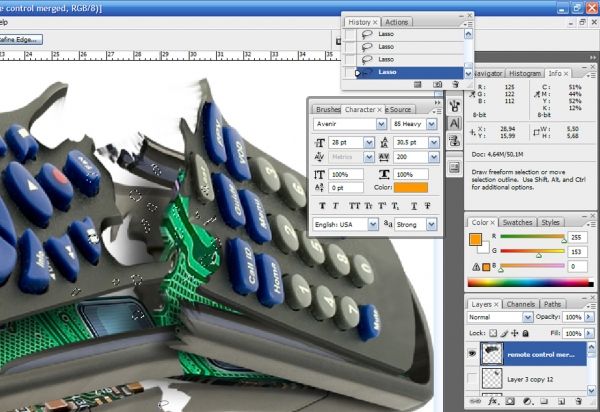This screenshot has width=600, height=412.
Task: Open the History panel options menu
Action: [468, 24]
